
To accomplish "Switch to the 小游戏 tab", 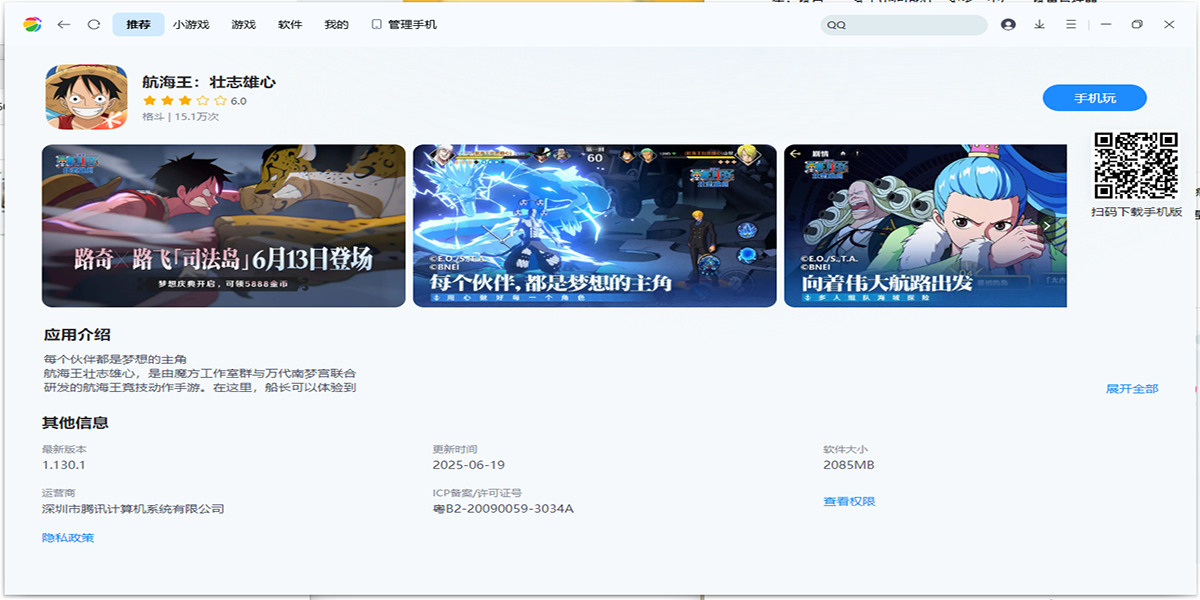I will (191, 24).
